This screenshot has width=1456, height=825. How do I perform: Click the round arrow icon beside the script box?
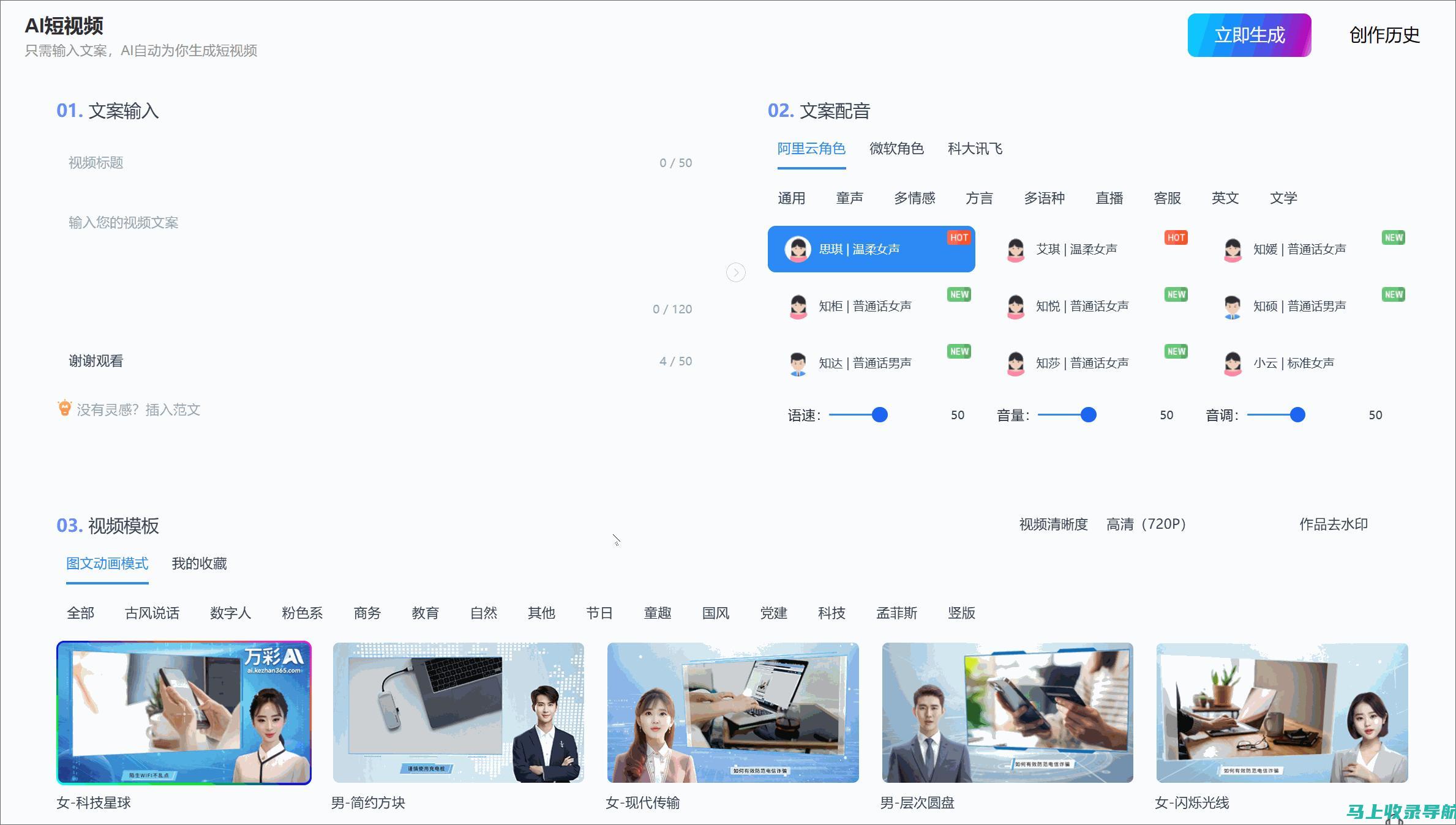[736, 272]
